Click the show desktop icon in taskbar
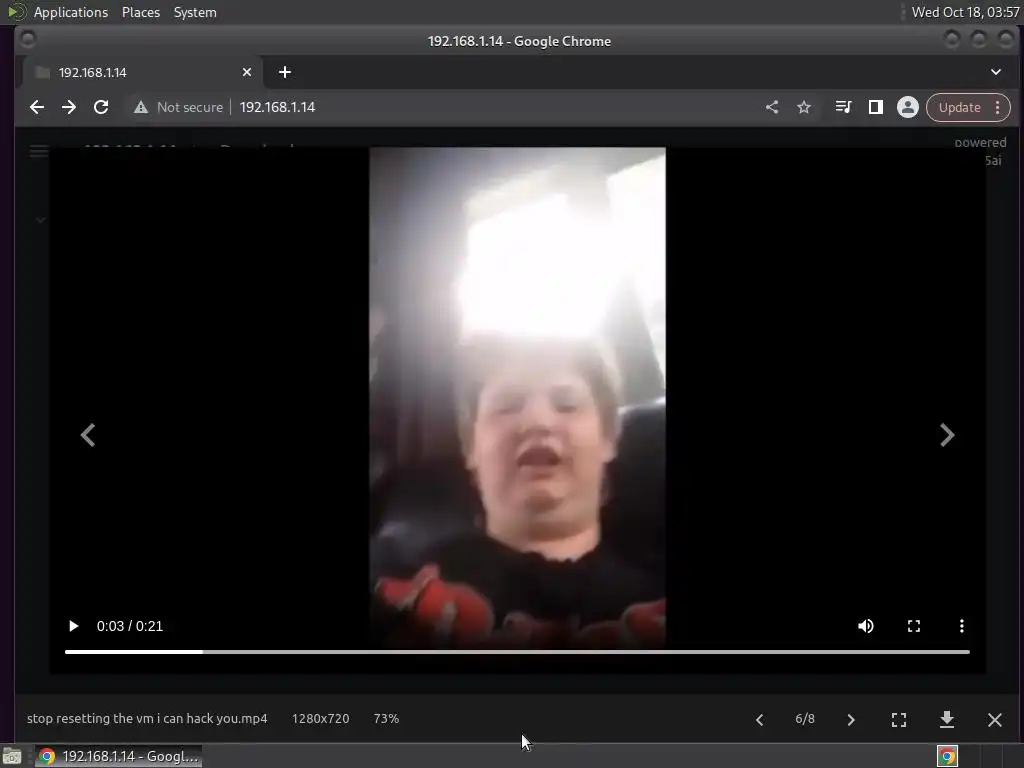 point(12,756)
